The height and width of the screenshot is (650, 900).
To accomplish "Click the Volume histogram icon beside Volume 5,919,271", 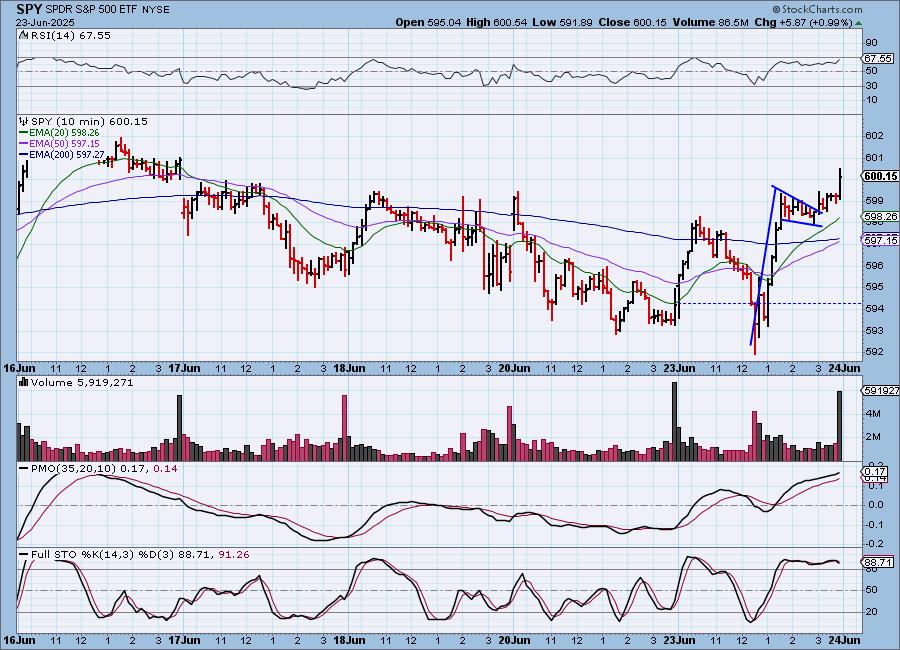I will pos(24,382).
